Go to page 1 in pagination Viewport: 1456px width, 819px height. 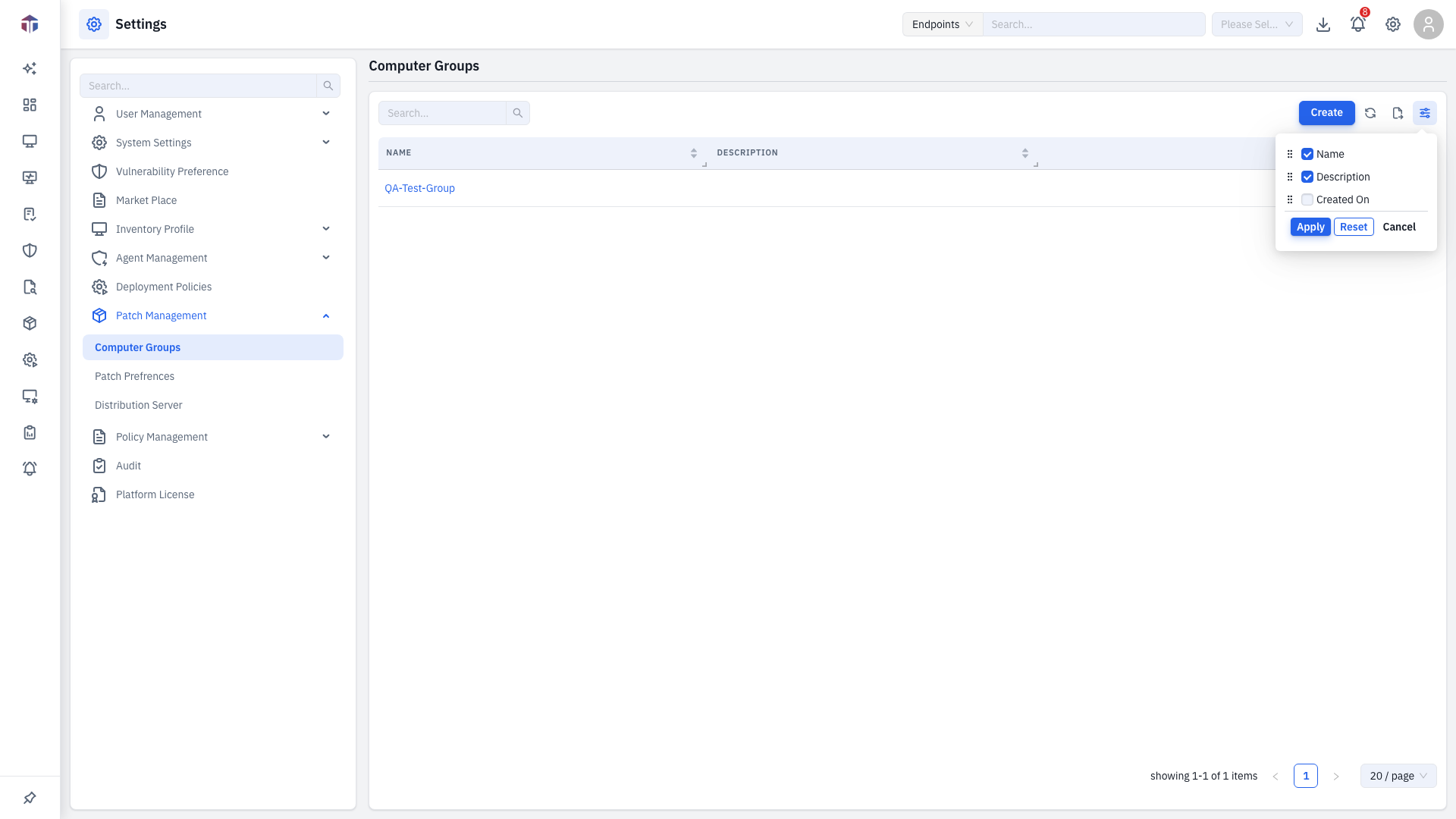[x=1306, y=776]
